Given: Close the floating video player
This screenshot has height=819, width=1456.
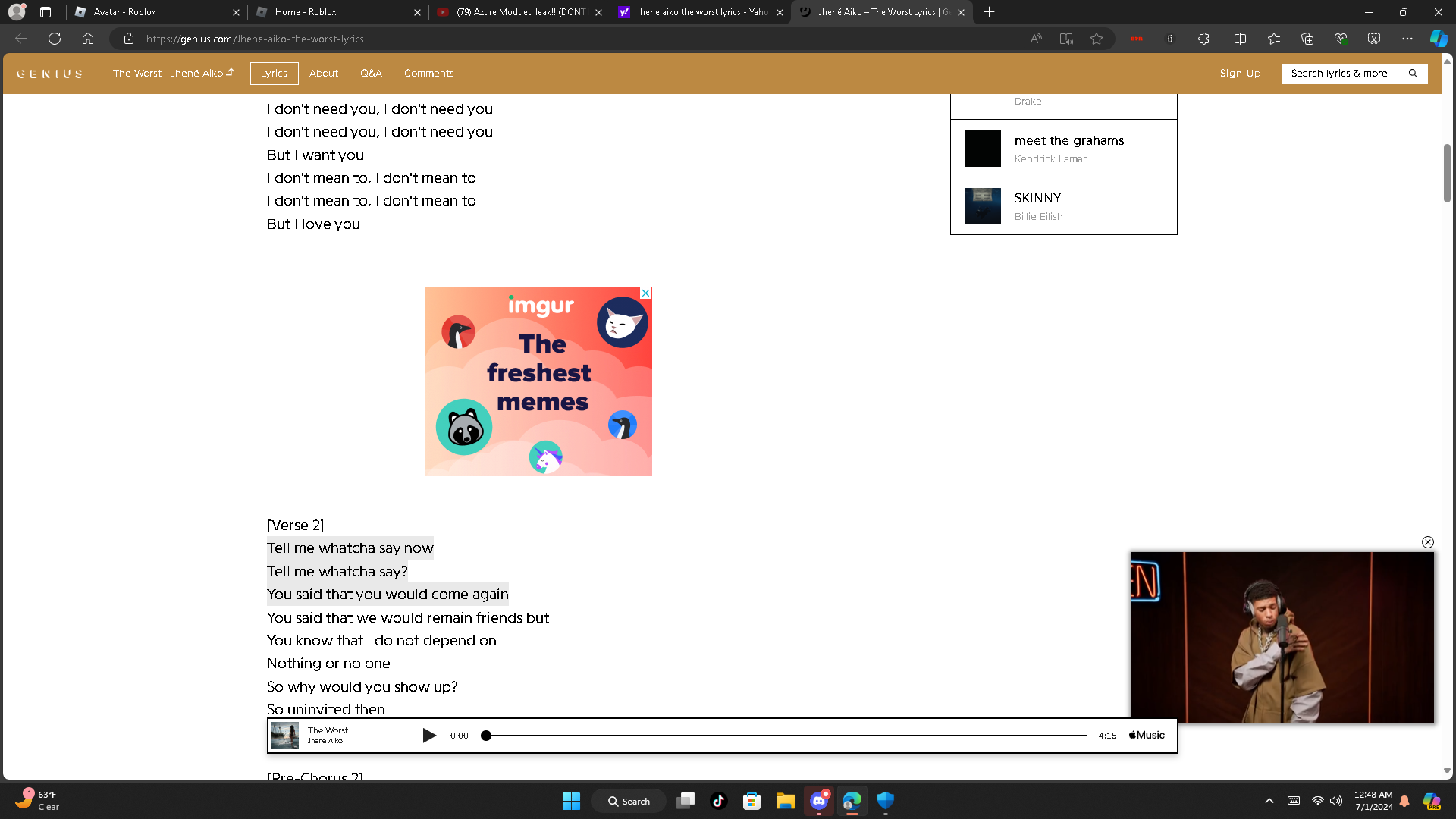Looking at the screenshot, I should (x=1428, y=542).
